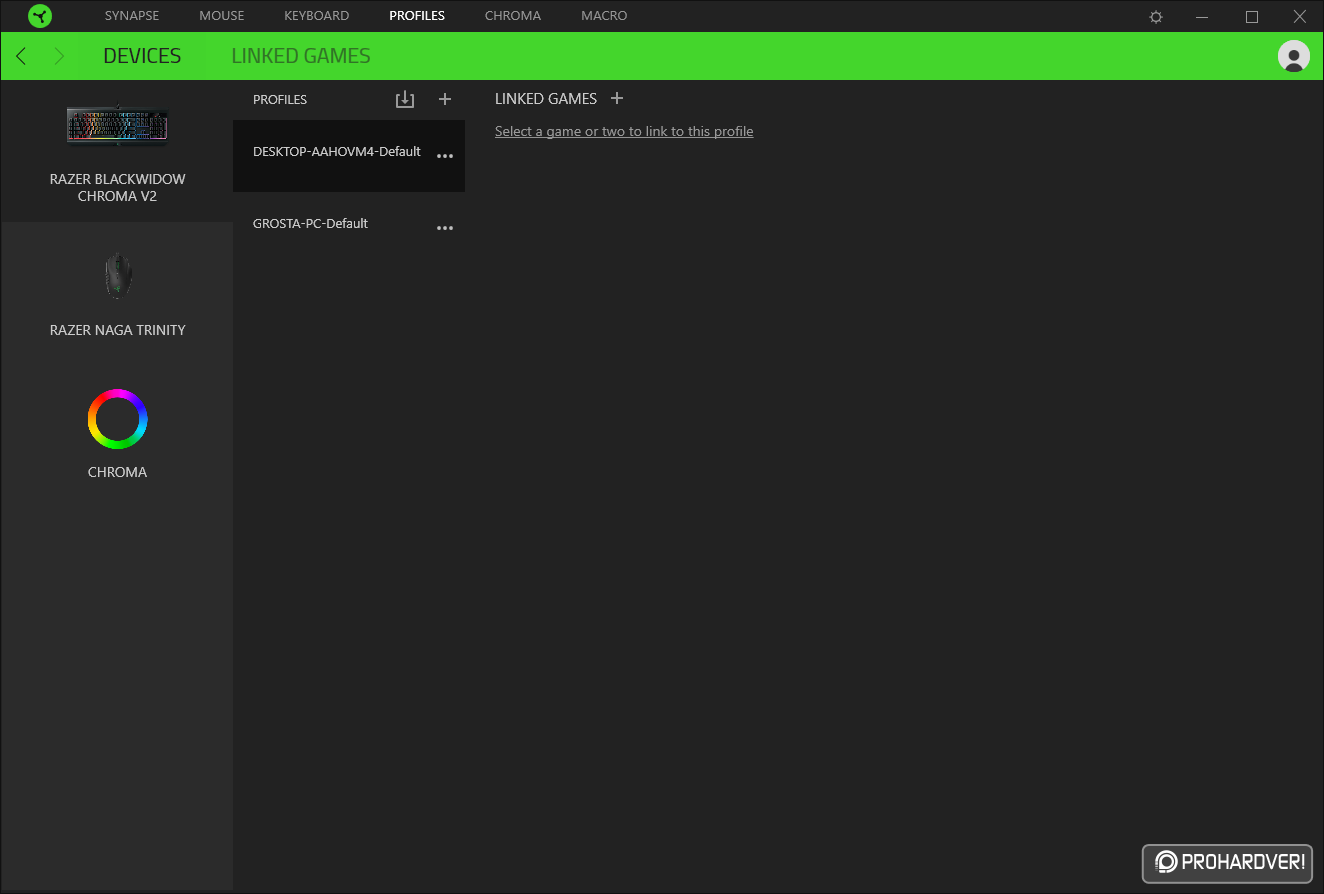Screen dimensions: 1324x894
Task: Select the Razer BlackWidow Chroma V2 keyboard
Action: [117, 152]
